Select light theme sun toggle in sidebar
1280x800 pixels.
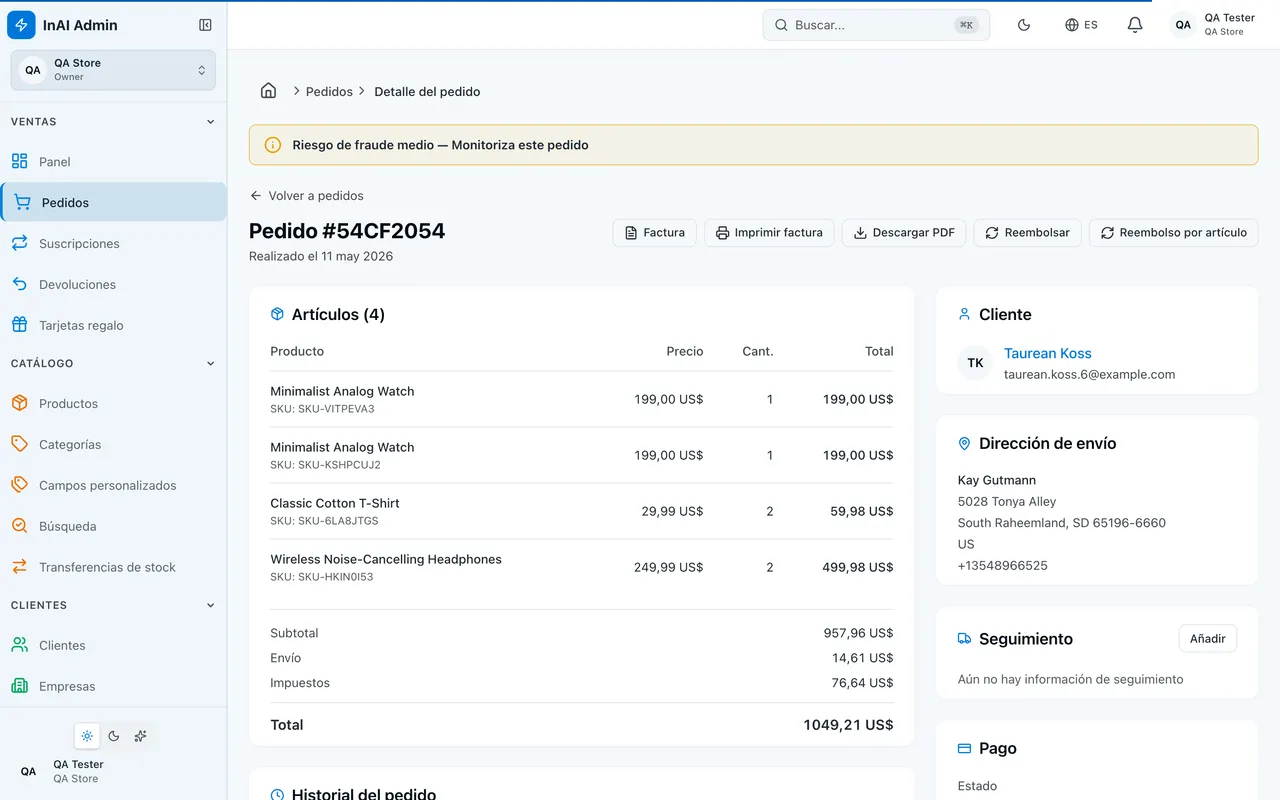(87, 736)
